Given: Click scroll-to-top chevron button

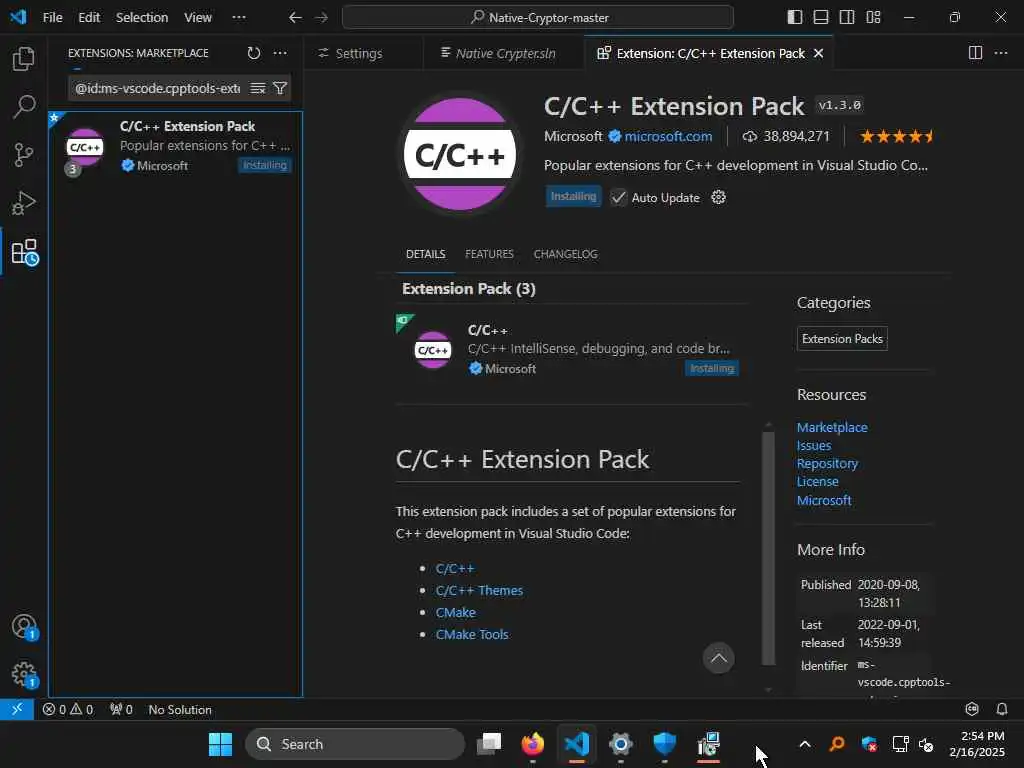Looking at the screenshot, I should click(x=718, y=658).
